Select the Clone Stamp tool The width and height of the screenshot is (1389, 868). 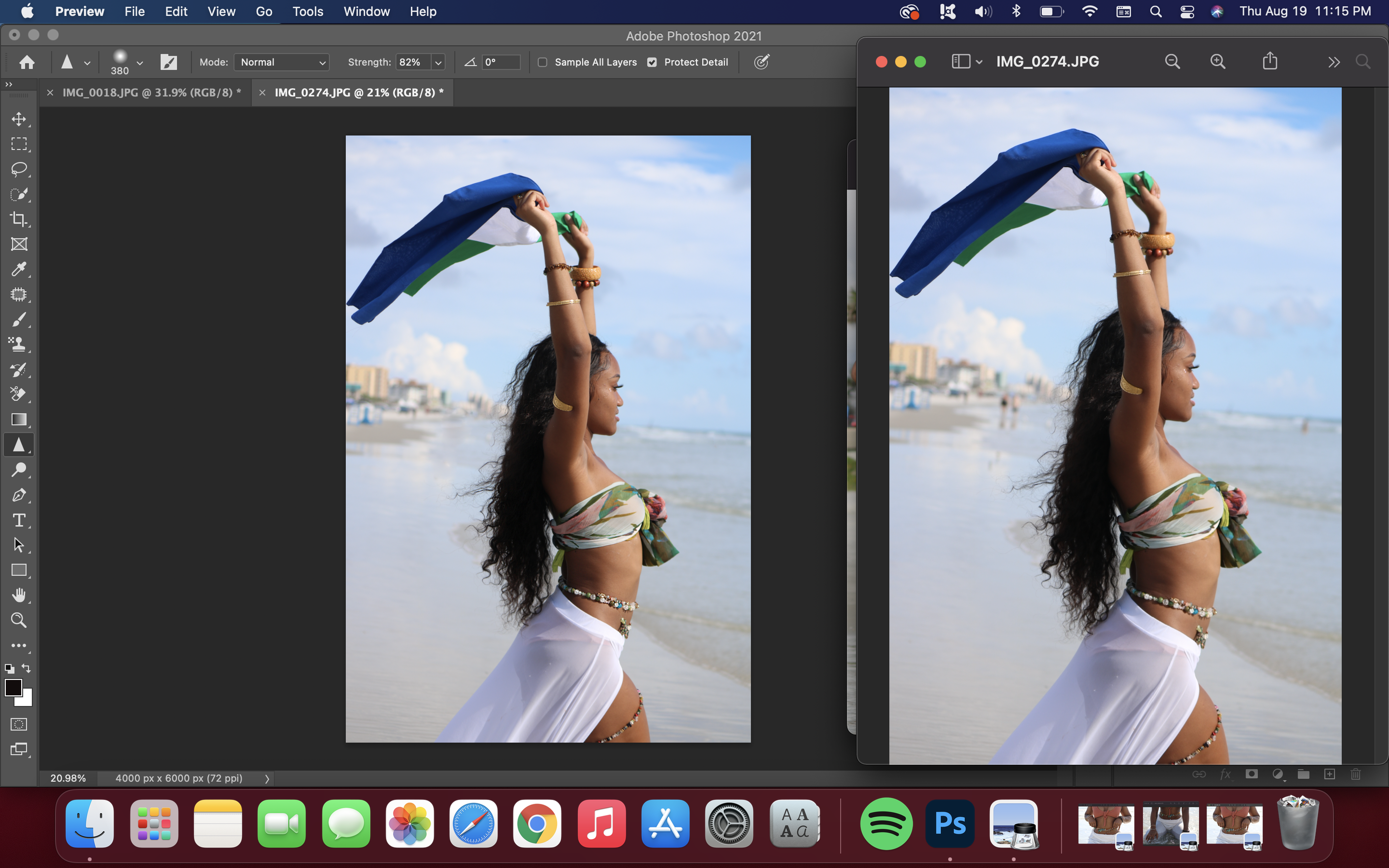[x=18, y=344]
